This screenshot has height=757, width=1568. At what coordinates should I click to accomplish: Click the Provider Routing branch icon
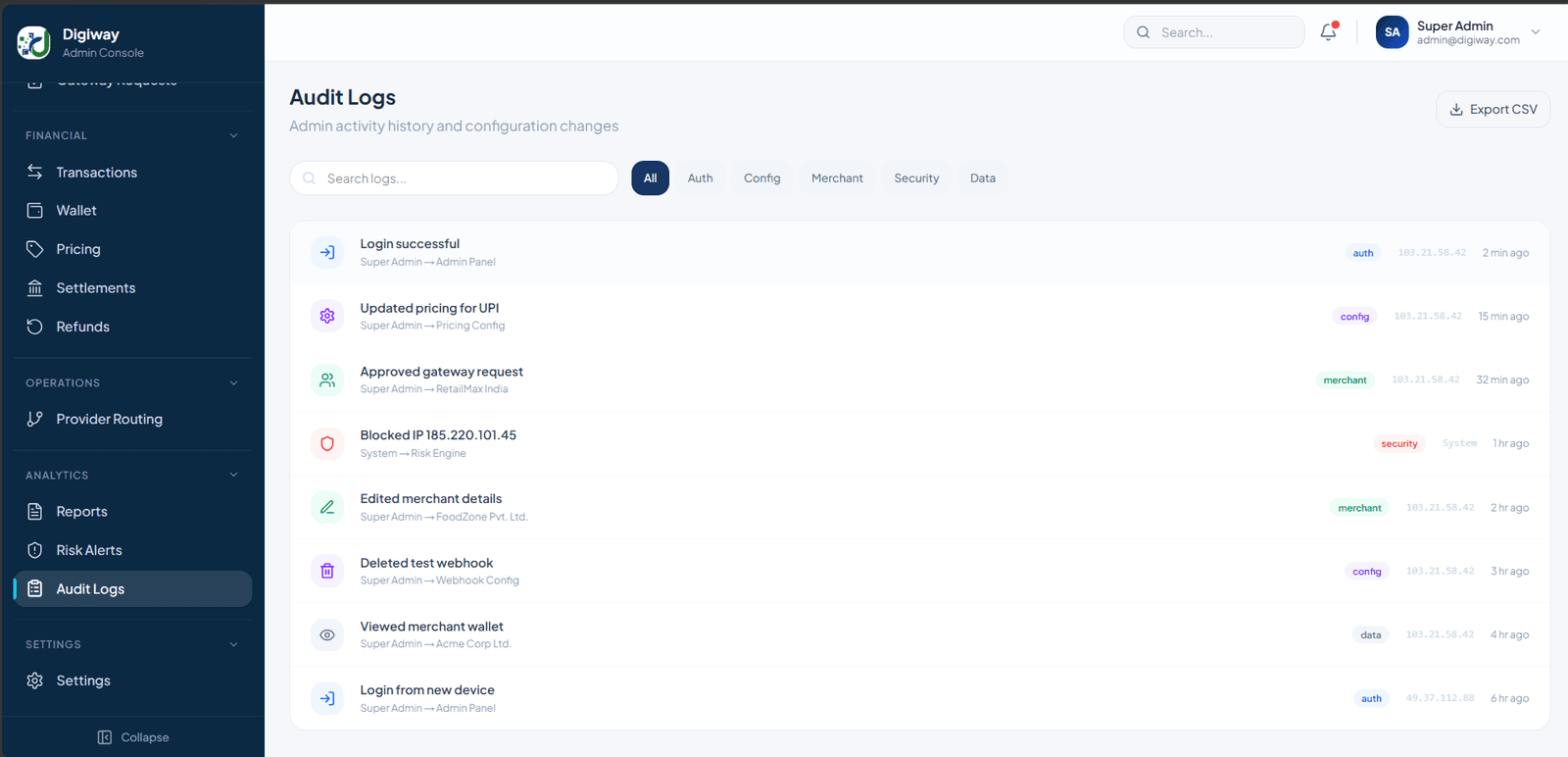(x=35, y=419)
